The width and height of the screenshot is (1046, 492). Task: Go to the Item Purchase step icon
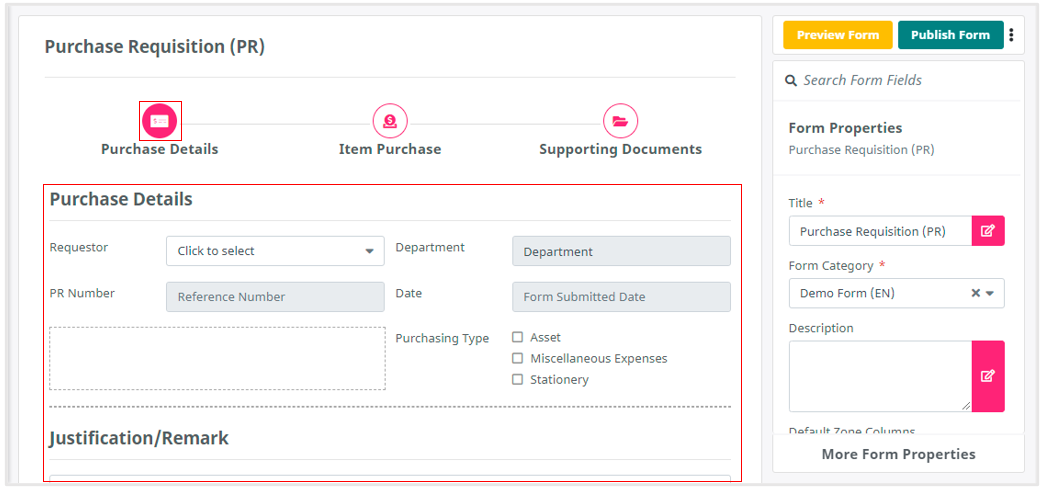tap(390, 121)
